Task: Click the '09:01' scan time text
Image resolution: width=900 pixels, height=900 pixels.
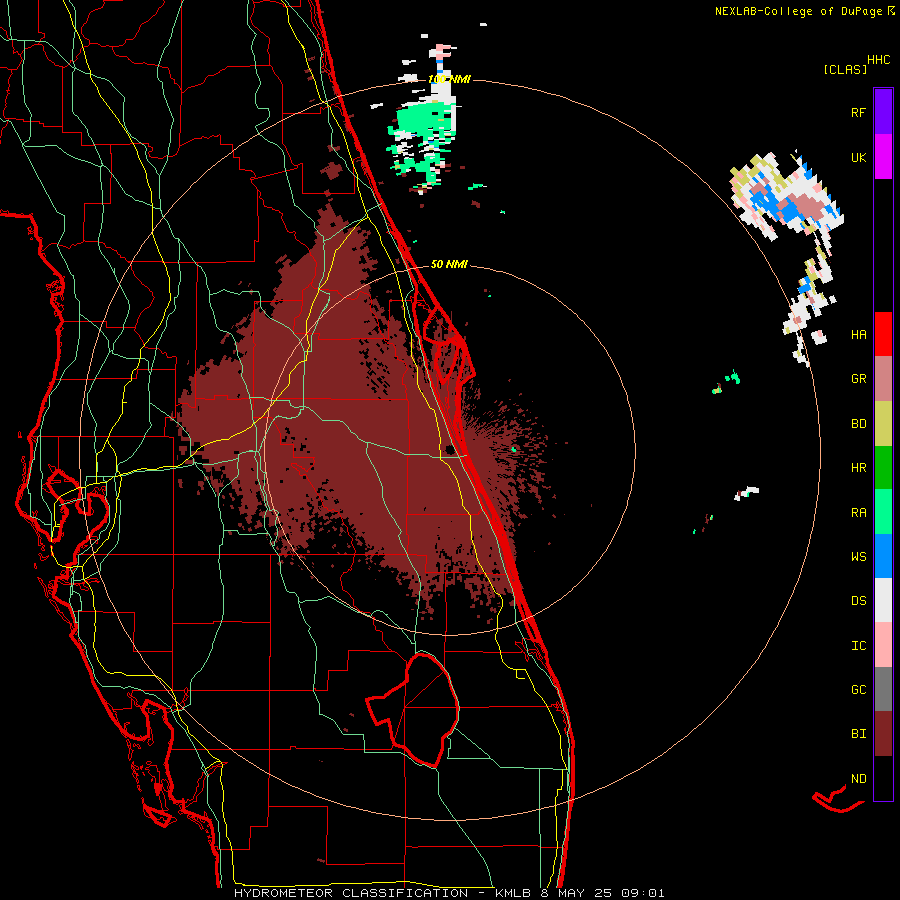Action: 641,893
